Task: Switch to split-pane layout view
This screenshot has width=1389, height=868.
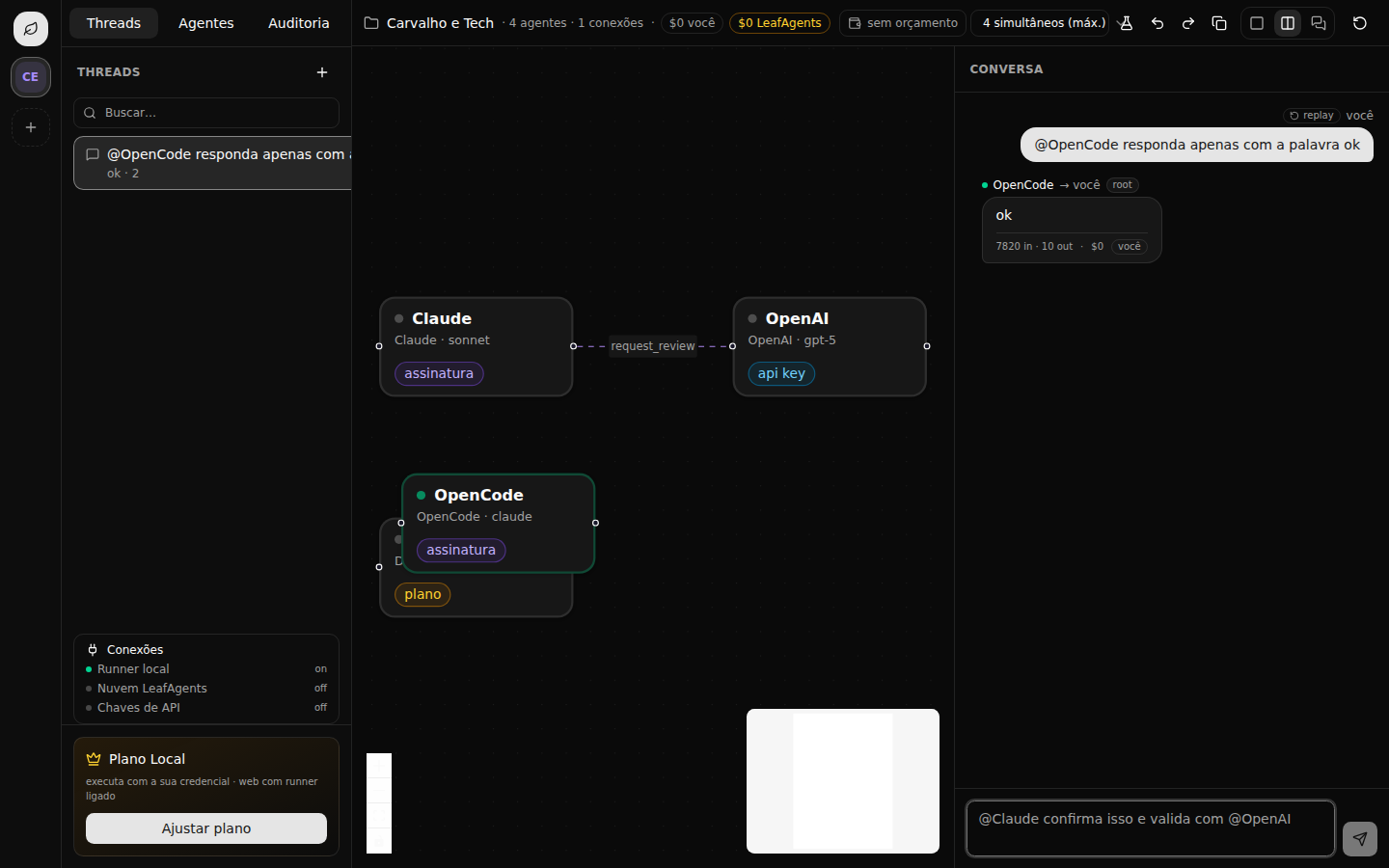Action: (x=1288, y=23)
